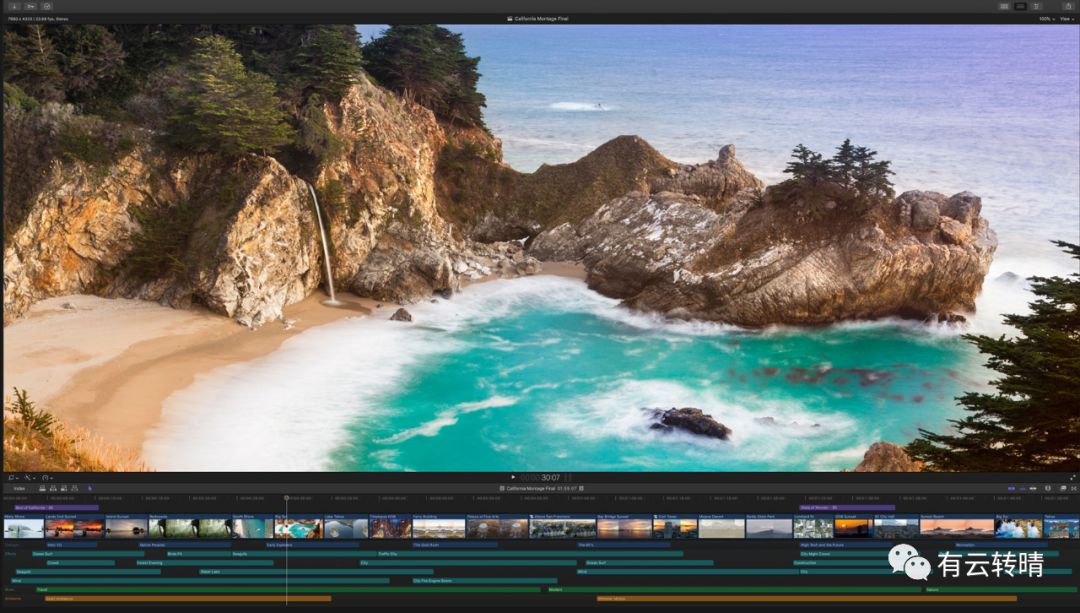Toggle the inspector panel visibility button
The height and width of the screenshot is (613, 1080).
1036,6
